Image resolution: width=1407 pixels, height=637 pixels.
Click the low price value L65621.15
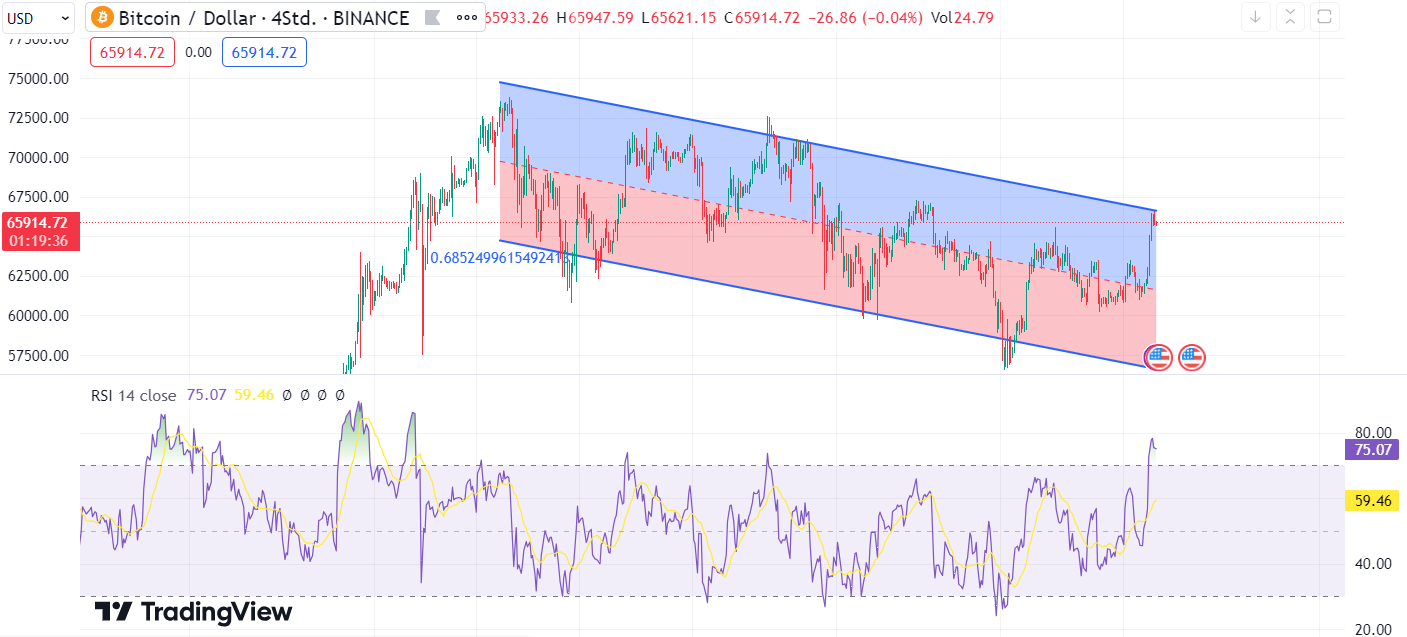(x=679, y=17)
